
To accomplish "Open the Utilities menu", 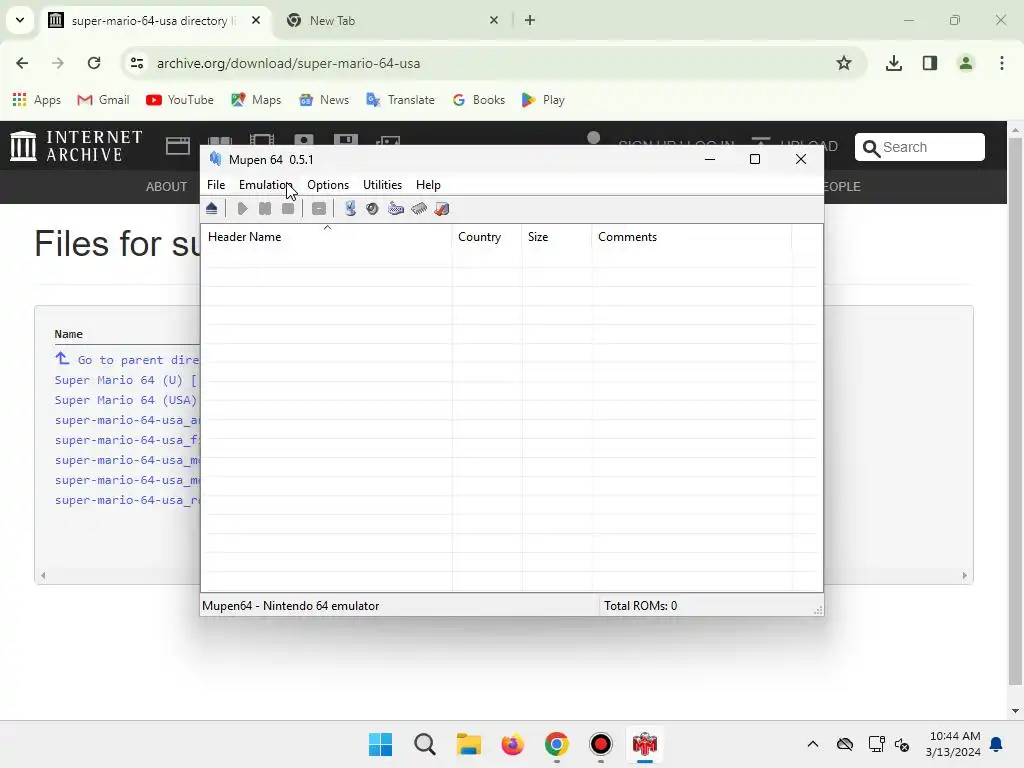I will pyautogui.click(x=382, y=185).
